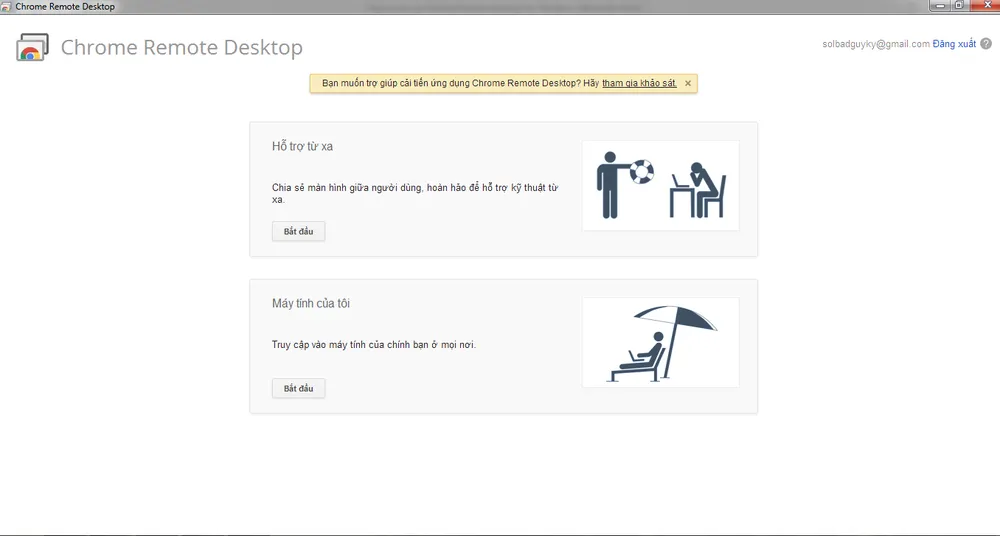This screenshot has height=536, width=1000.
Task: Click the window title bar app icon
Action: pyautogui.click(x=6, y=6)
